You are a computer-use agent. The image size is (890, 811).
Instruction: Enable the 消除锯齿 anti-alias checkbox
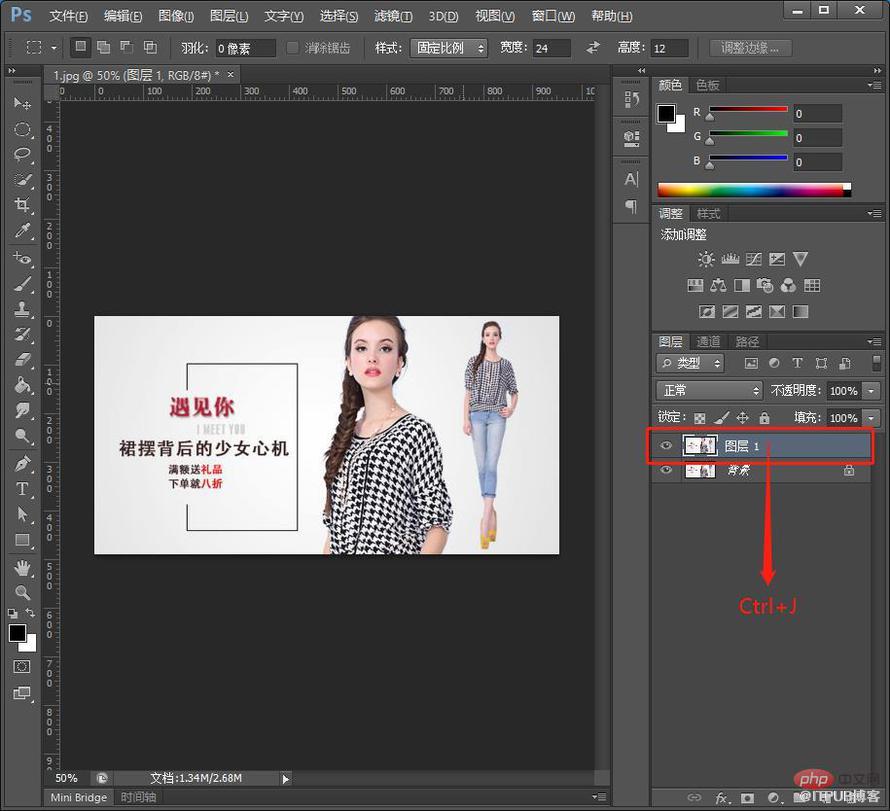292,48
